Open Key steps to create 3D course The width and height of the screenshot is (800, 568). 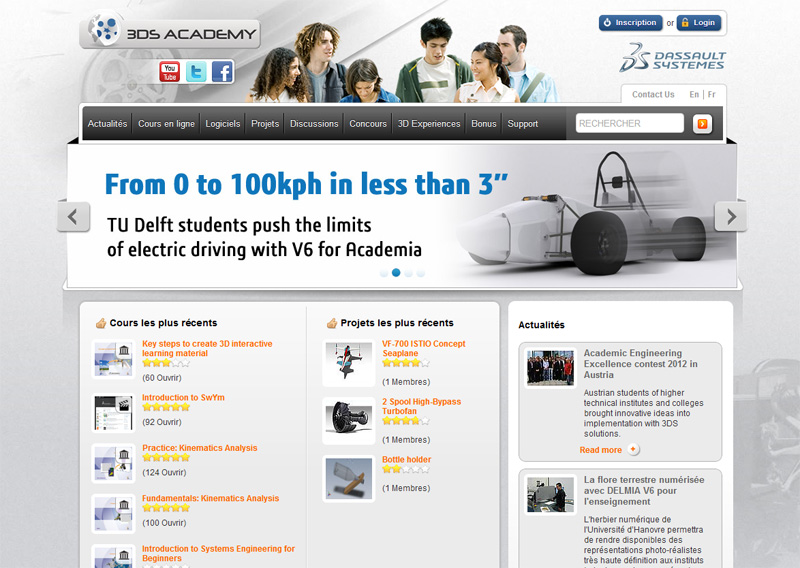[x=207, y=349]
